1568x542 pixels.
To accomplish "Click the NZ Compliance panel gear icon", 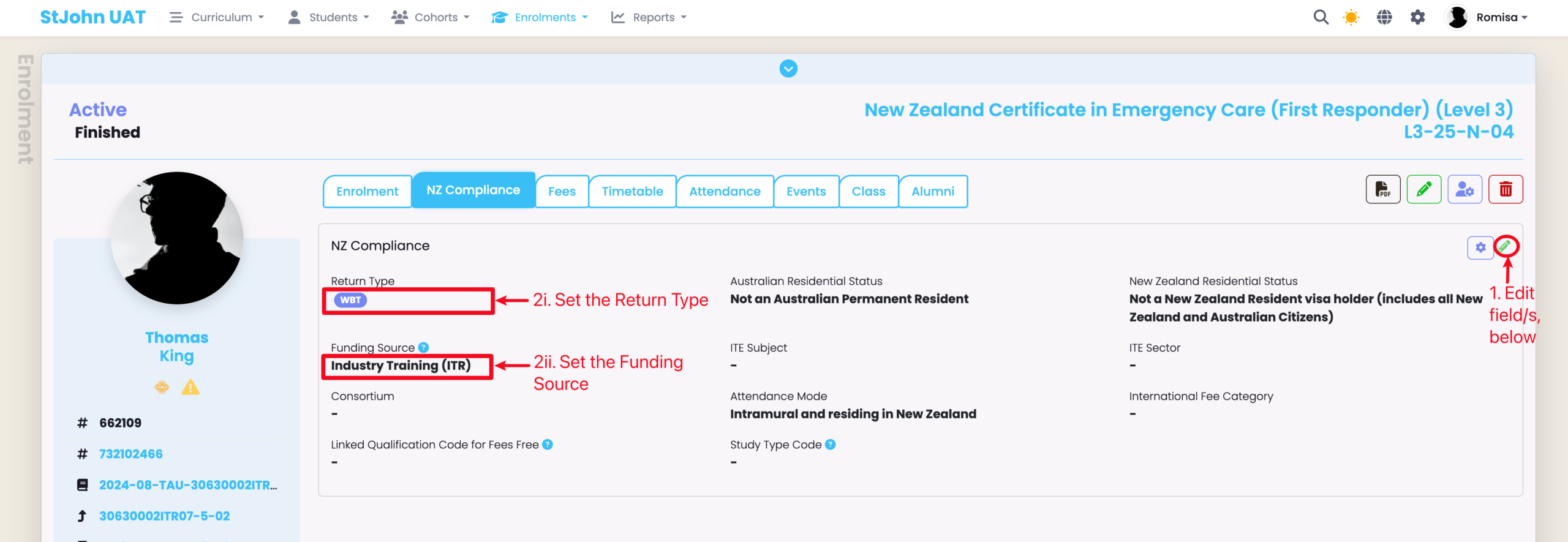I will (x=1480, y=247).
